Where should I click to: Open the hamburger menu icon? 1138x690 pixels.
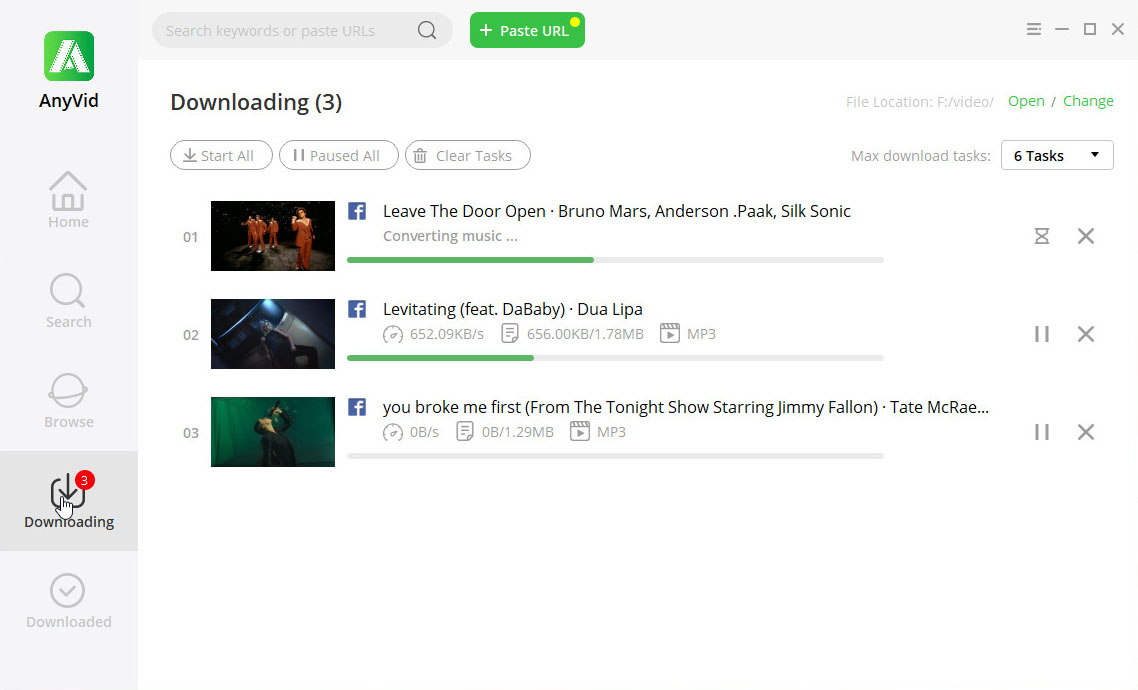coord(1033,29)
